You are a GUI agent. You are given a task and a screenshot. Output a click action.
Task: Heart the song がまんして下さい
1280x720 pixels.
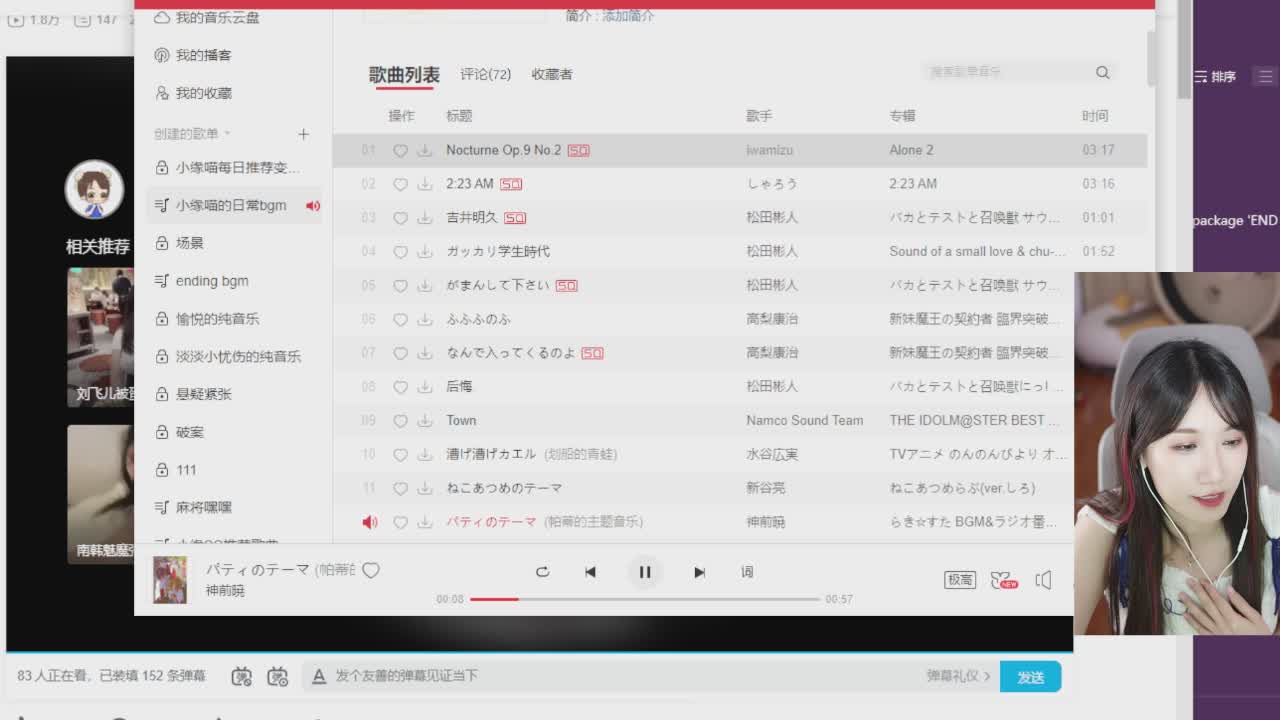tap(400, 286)
